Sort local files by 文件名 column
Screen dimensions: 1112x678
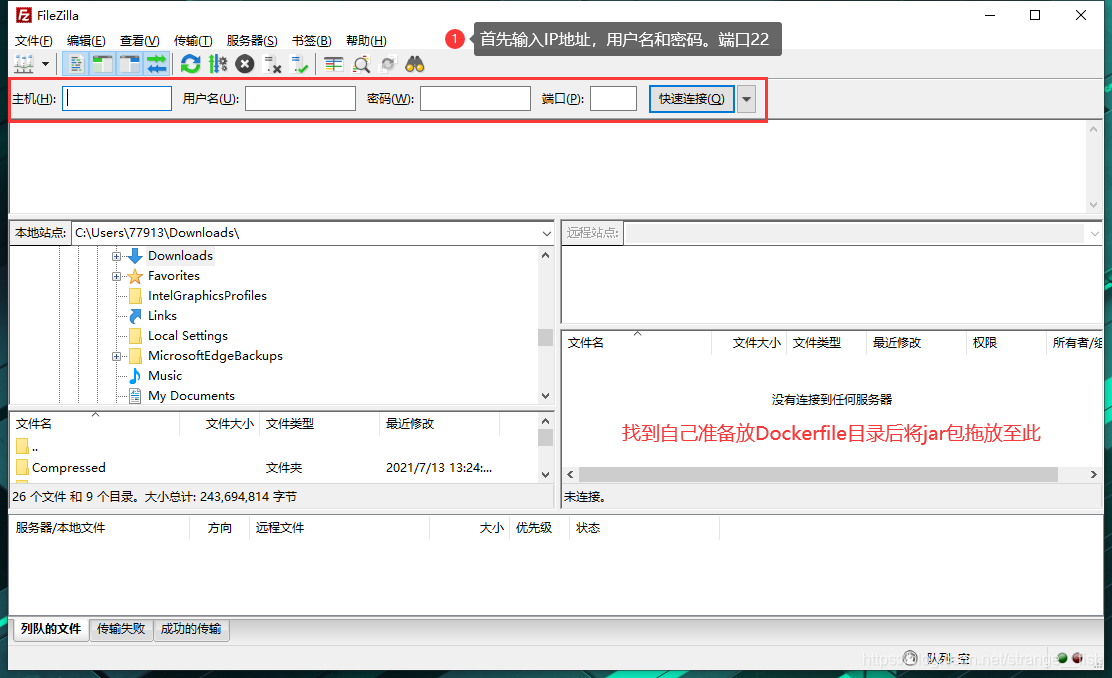click(95, 423)
